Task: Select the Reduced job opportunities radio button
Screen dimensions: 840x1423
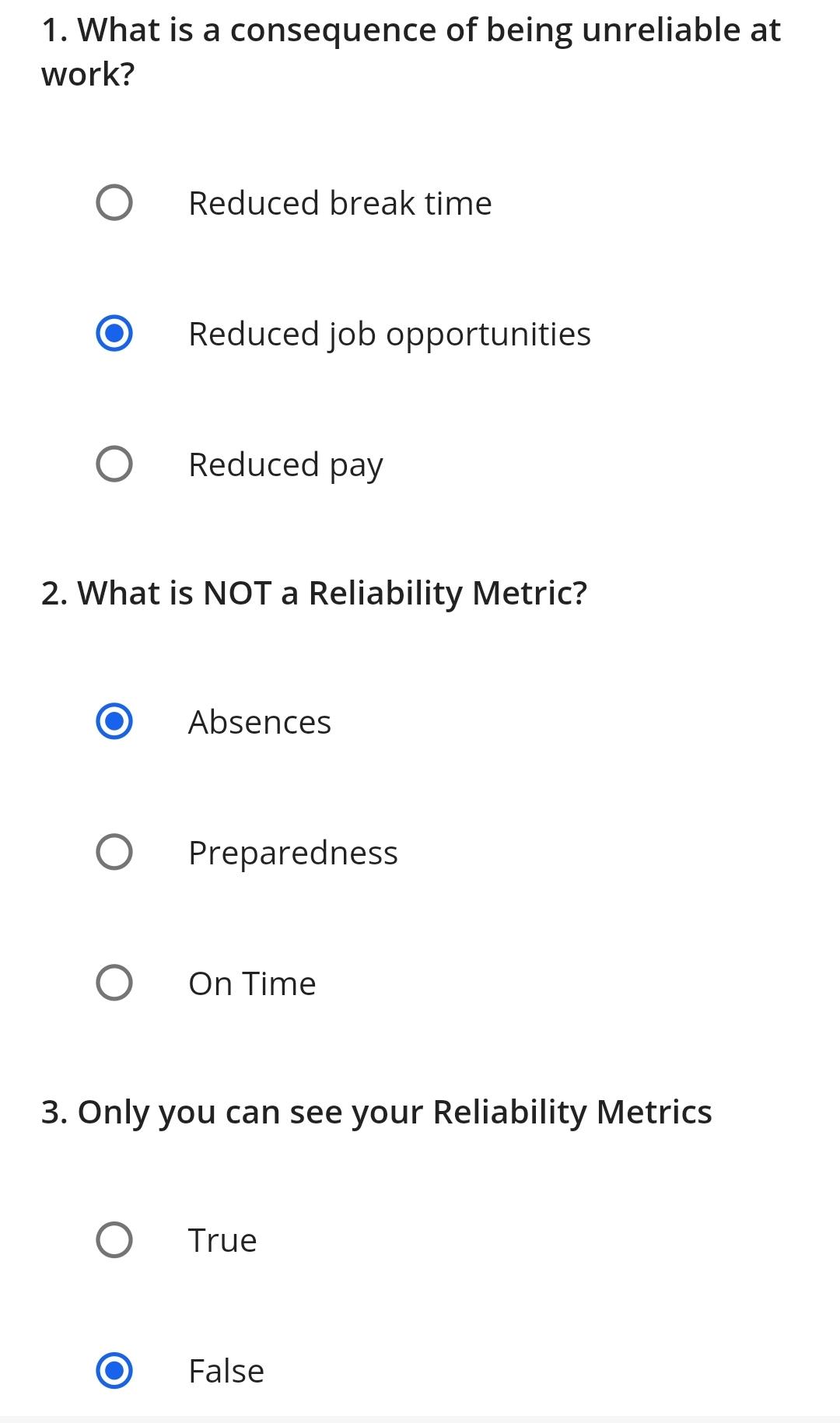Action: click(x=115, y=334)
